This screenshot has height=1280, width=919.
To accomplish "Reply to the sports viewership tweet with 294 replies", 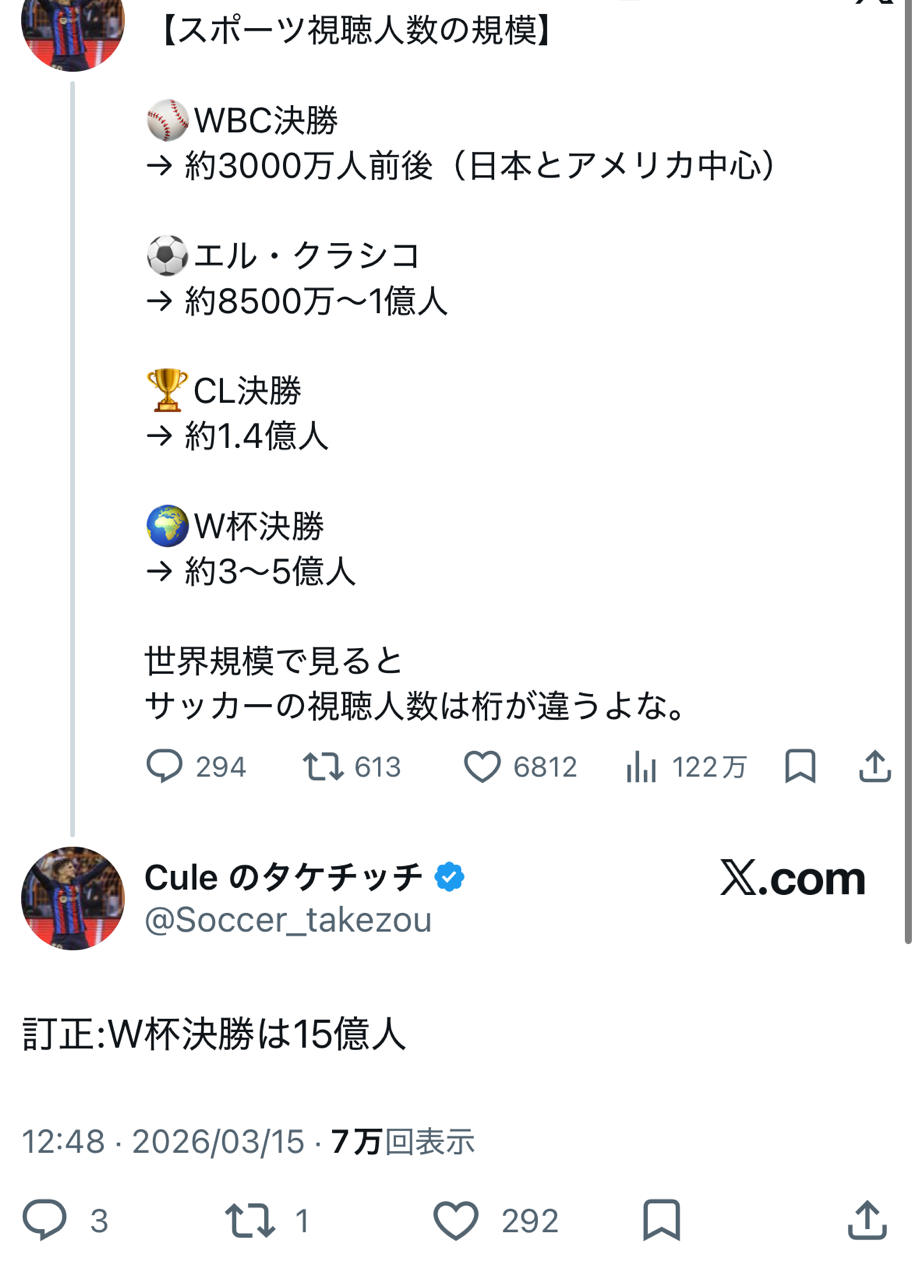I will click(165, 767).
